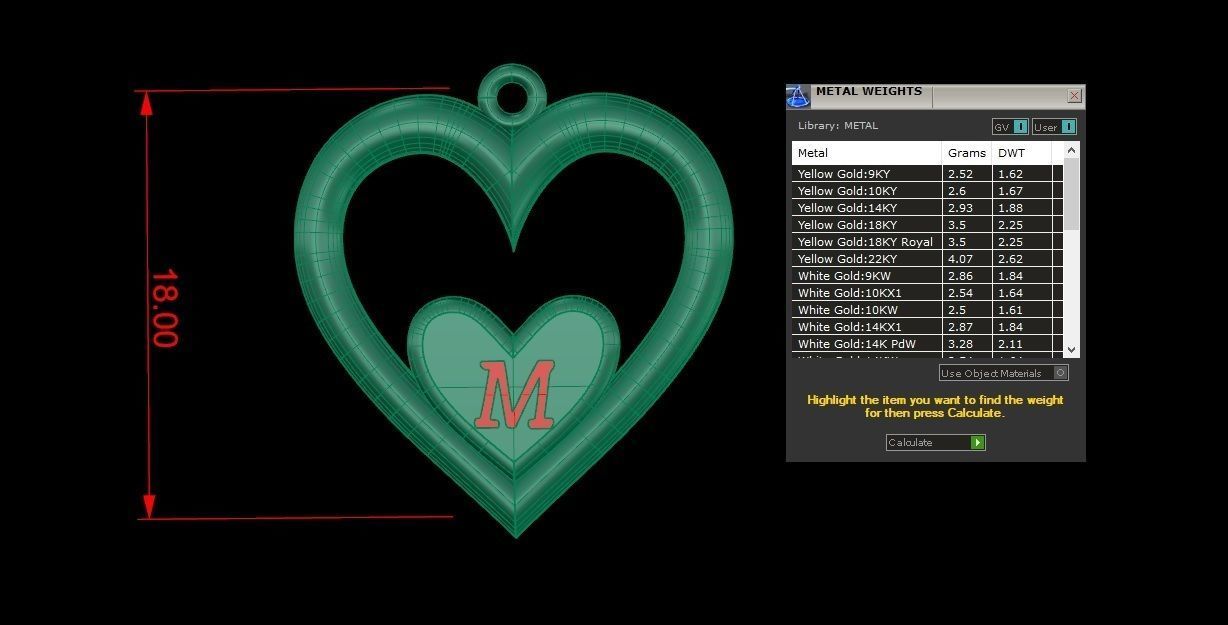Click the Library: METAL label
This screenshot has width=1228, height=625.
tap(838, 126)
